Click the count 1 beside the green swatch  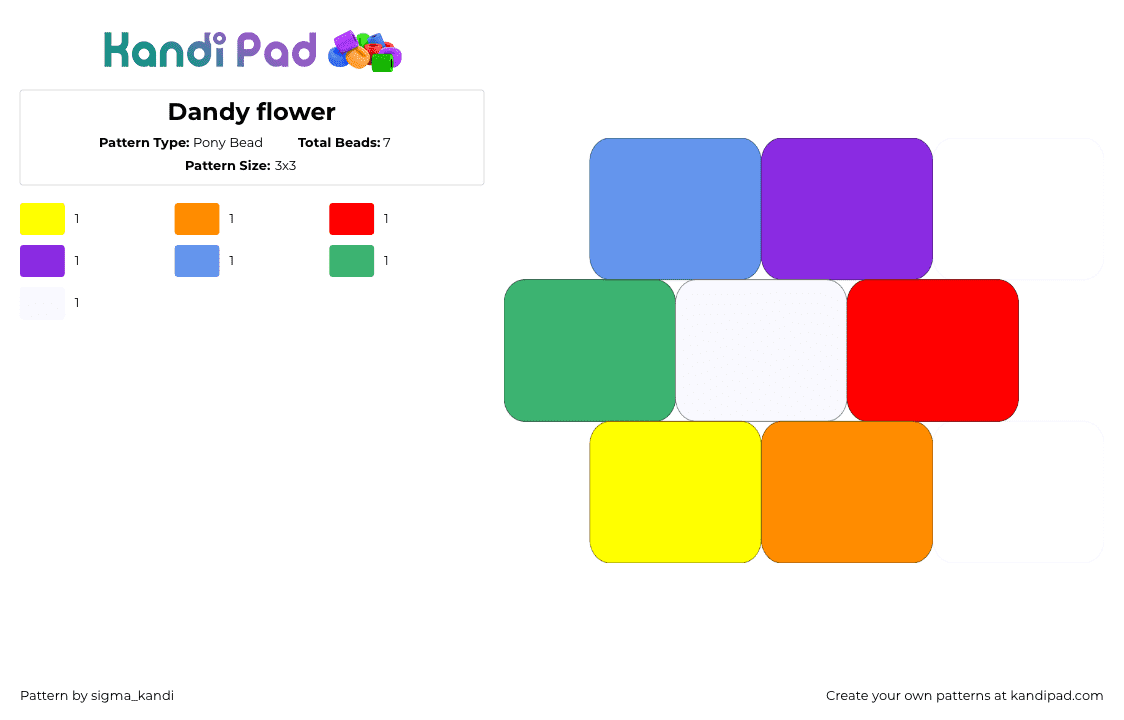(x=386, y=261)
